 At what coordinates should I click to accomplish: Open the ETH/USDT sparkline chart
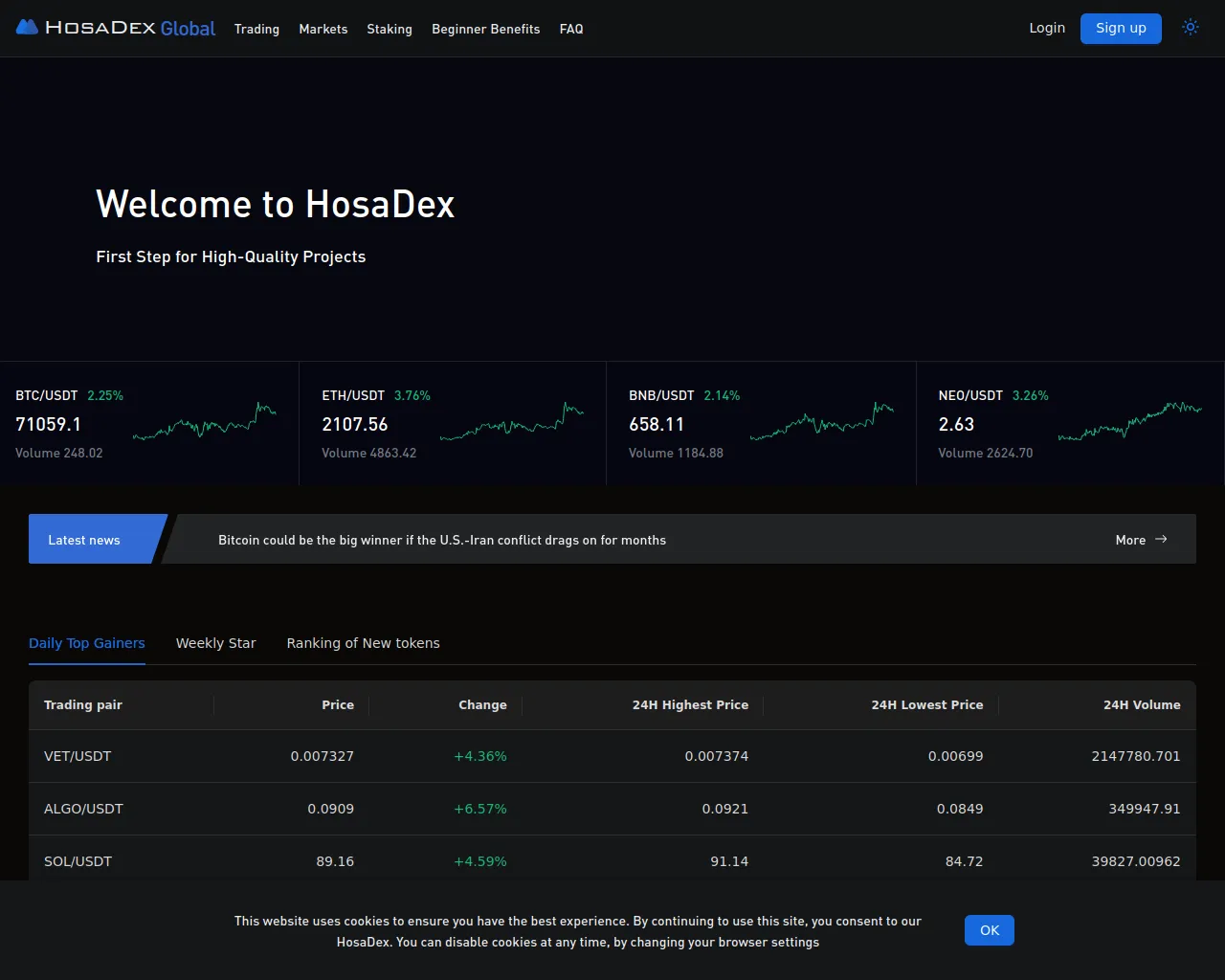[512, 421]
